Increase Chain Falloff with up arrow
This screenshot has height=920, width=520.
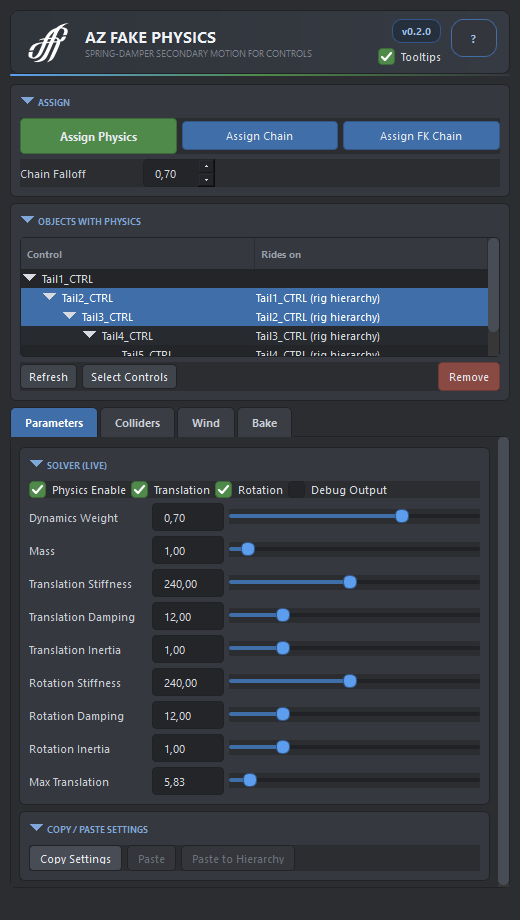[x=206, y=167]
